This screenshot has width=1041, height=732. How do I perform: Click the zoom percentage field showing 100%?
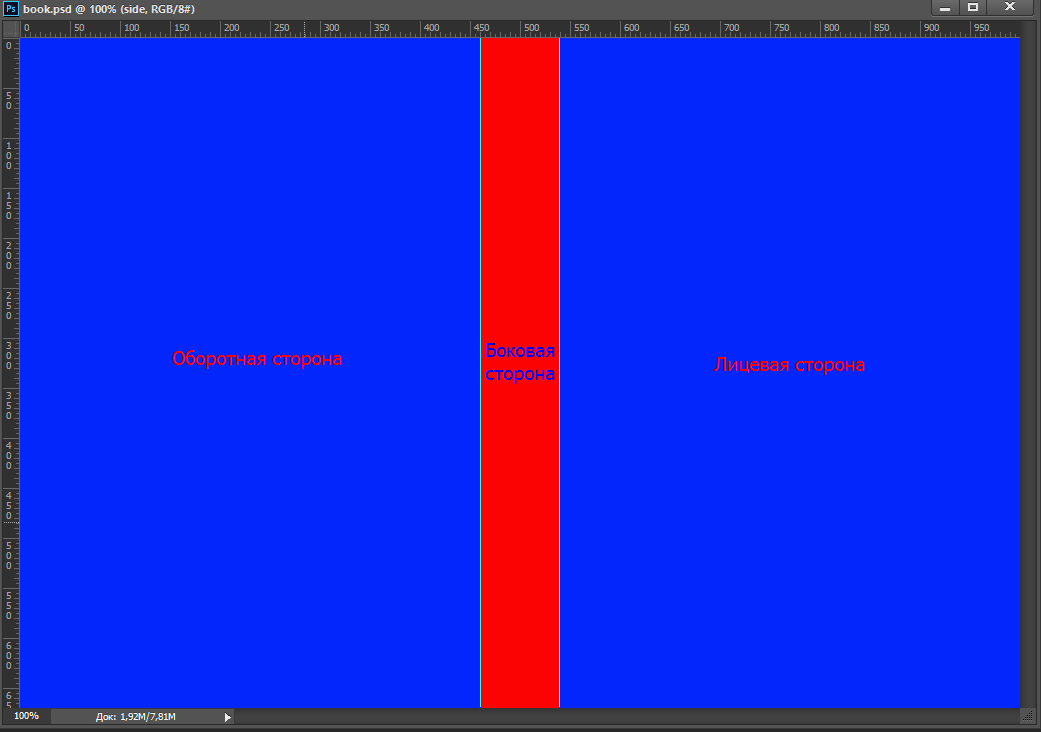point(27,716)
